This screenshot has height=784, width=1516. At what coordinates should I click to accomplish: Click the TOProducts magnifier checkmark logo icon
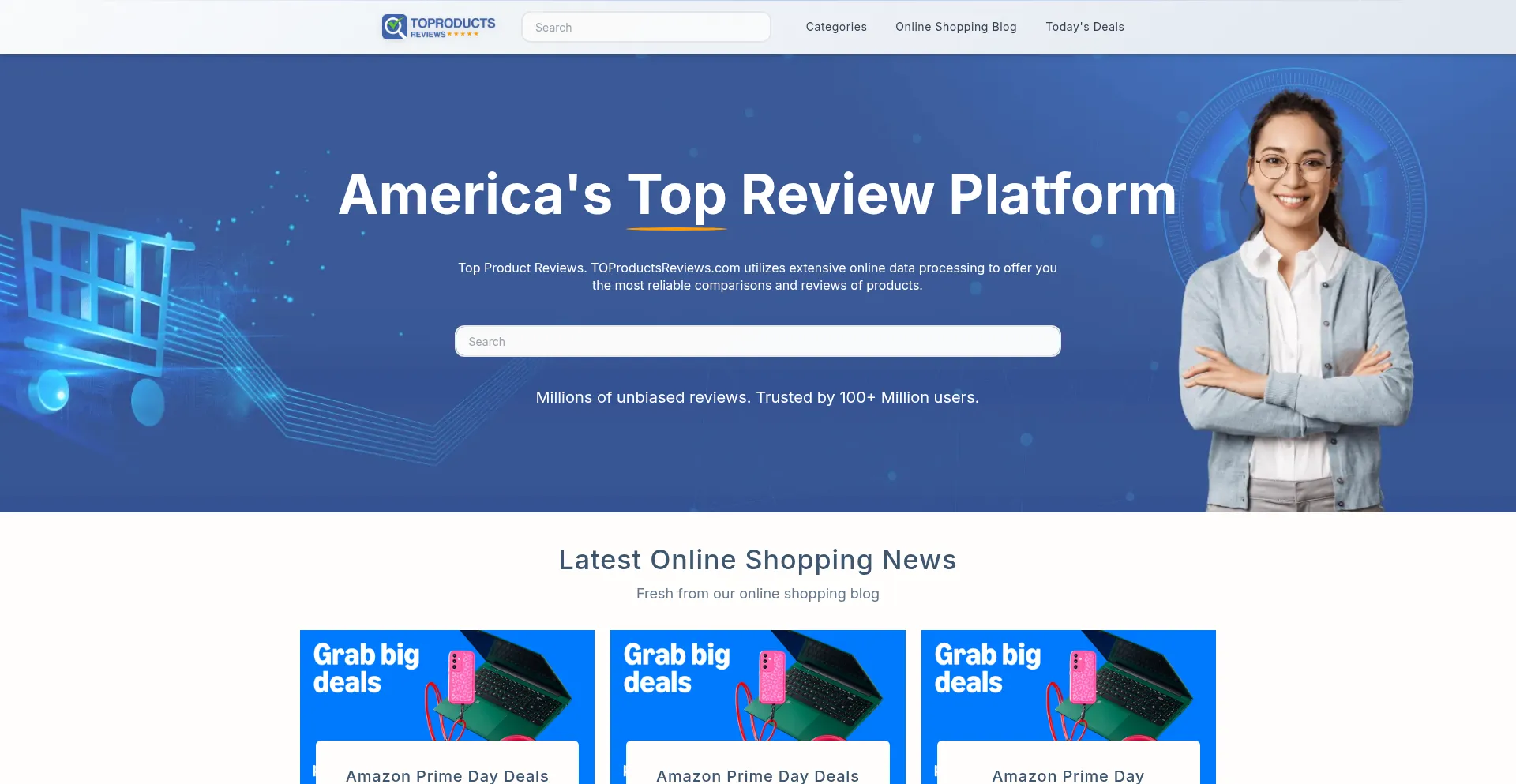[x=394, y=27]
